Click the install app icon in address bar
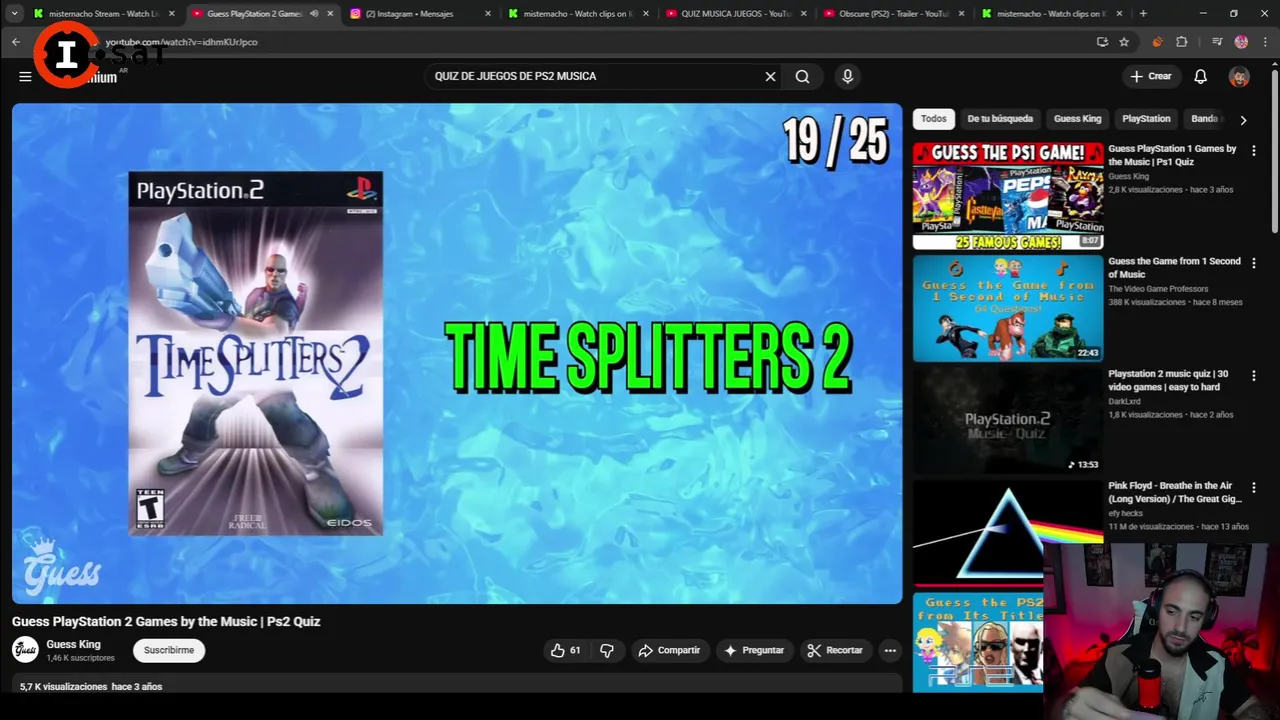This screenshot has height=720, width=1280. (1102, 42)
